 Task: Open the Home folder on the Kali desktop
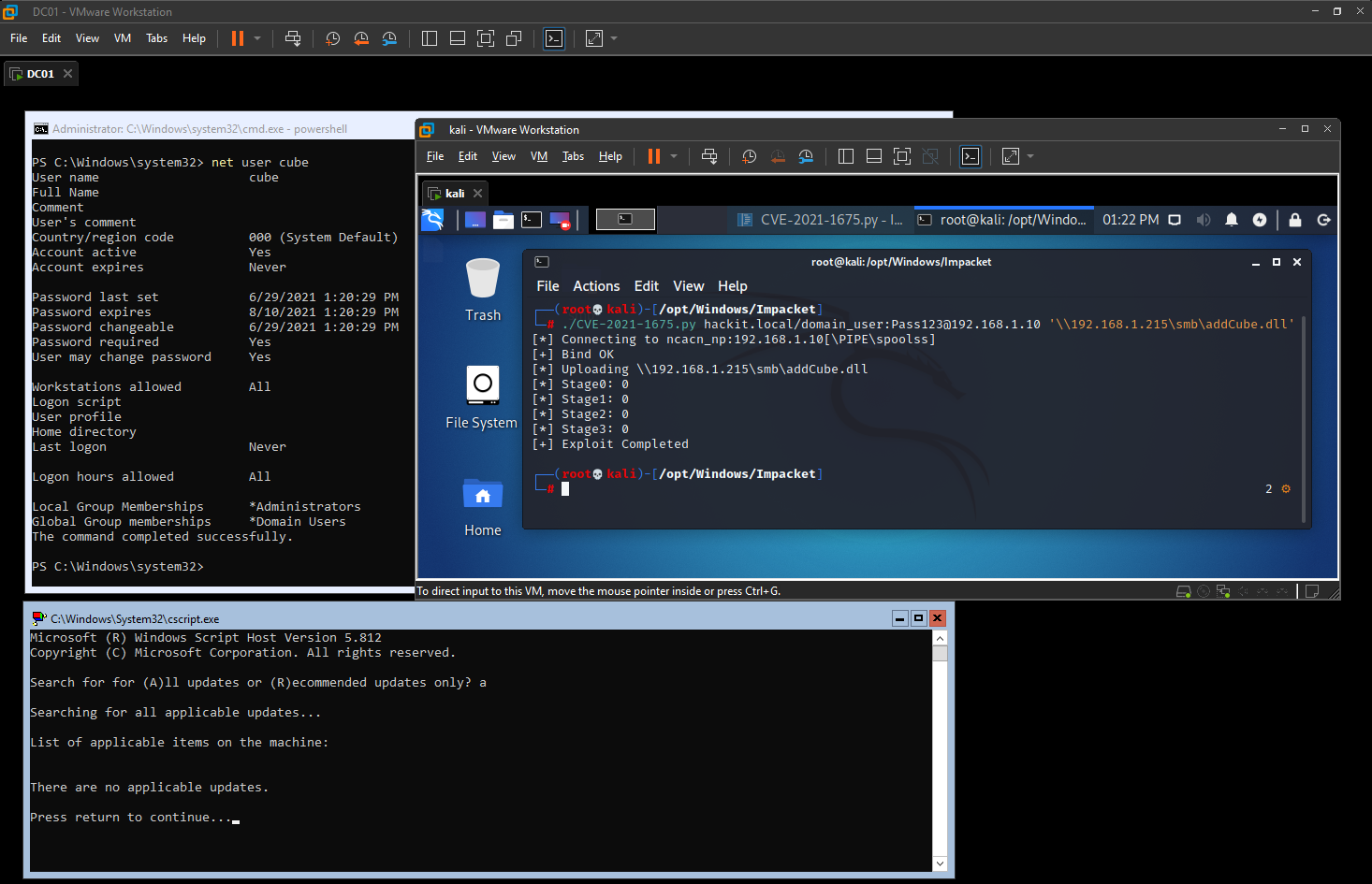[x=483, y=506]
